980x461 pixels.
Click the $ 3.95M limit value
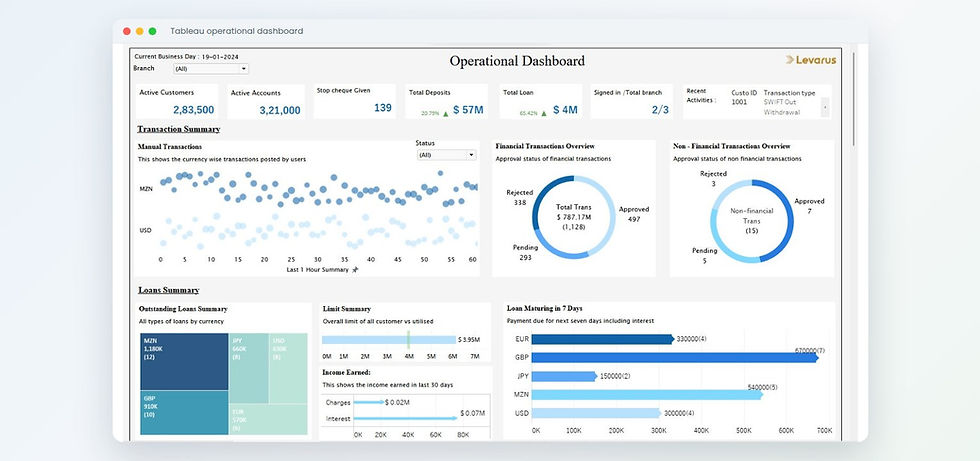469,340
